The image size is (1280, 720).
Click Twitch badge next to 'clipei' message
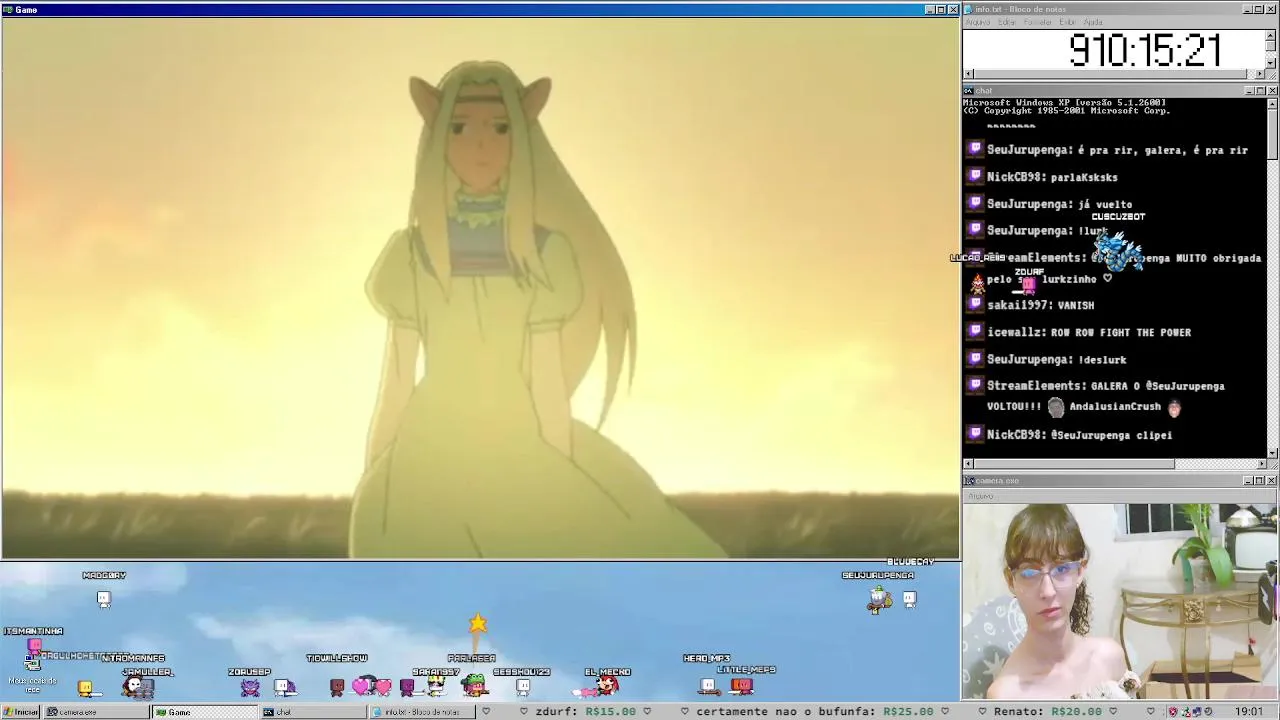[975, 434]
